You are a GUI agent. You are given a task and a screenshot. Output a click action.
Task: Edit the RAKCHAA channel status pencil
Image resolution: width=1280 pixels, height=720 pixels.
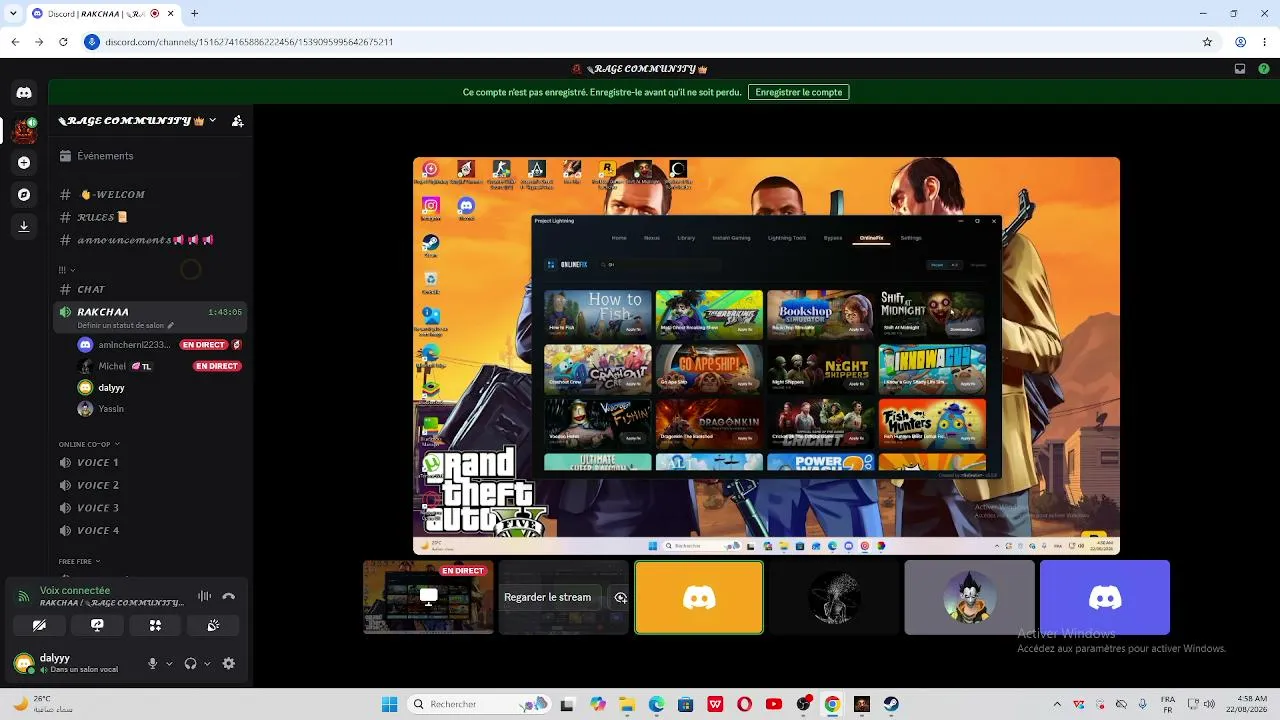[171, 325]
